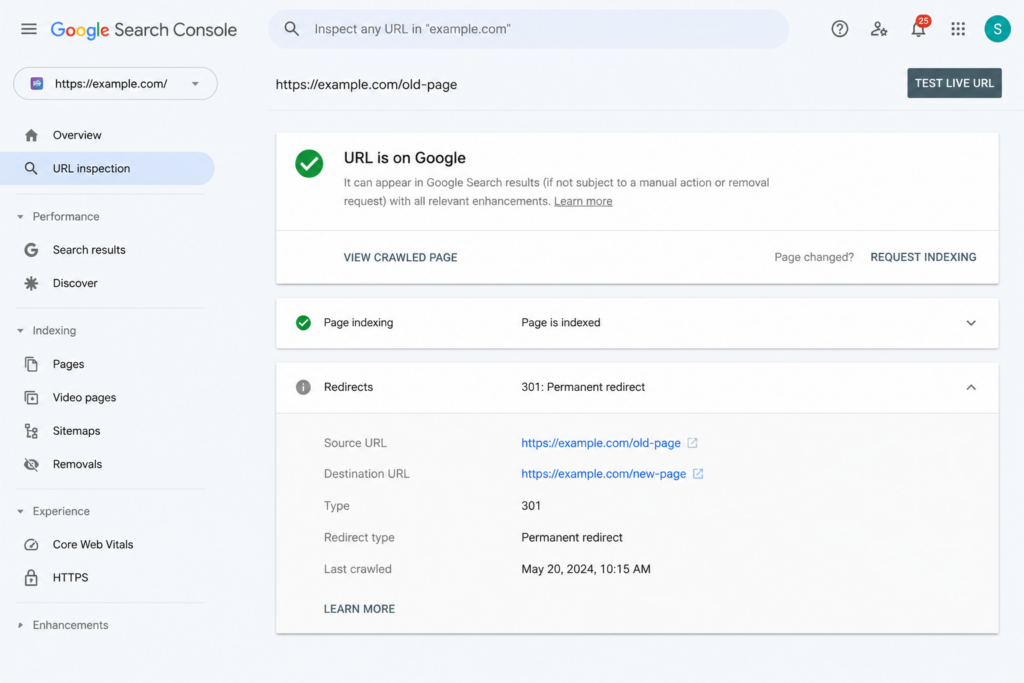1024x683 pixels.
Task: Click the Discover asterisk icon
Action: (31, 283)
